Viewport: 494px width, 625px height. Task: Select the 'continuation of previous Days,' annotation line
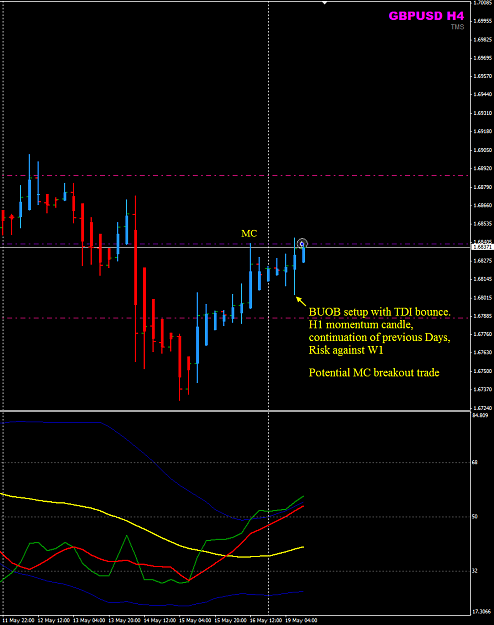point(380,337)
